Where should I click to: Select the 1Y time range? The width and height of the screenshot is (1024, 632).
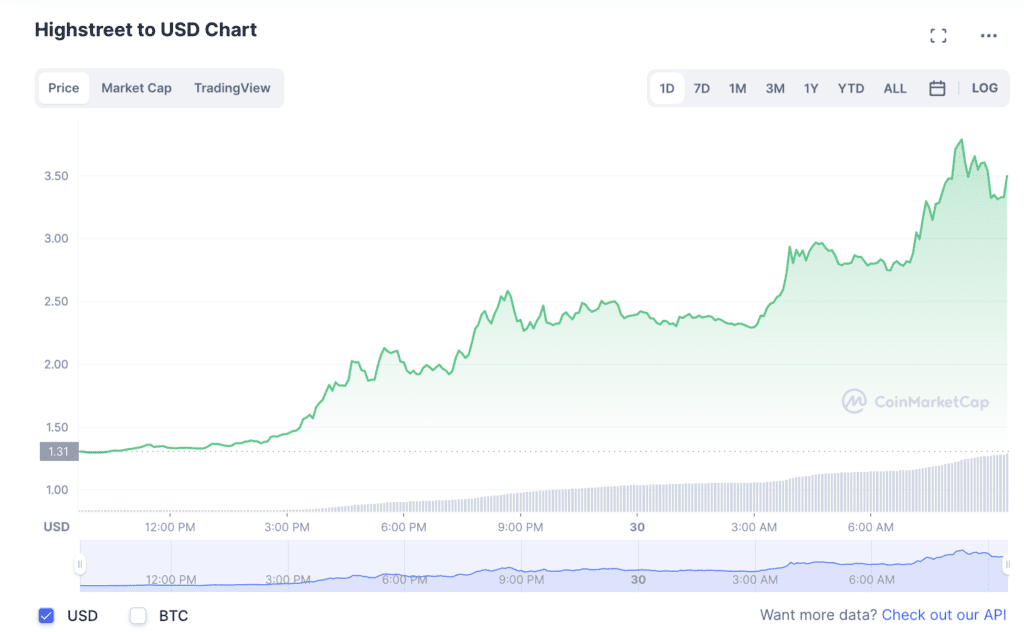(x=811, y=88)
